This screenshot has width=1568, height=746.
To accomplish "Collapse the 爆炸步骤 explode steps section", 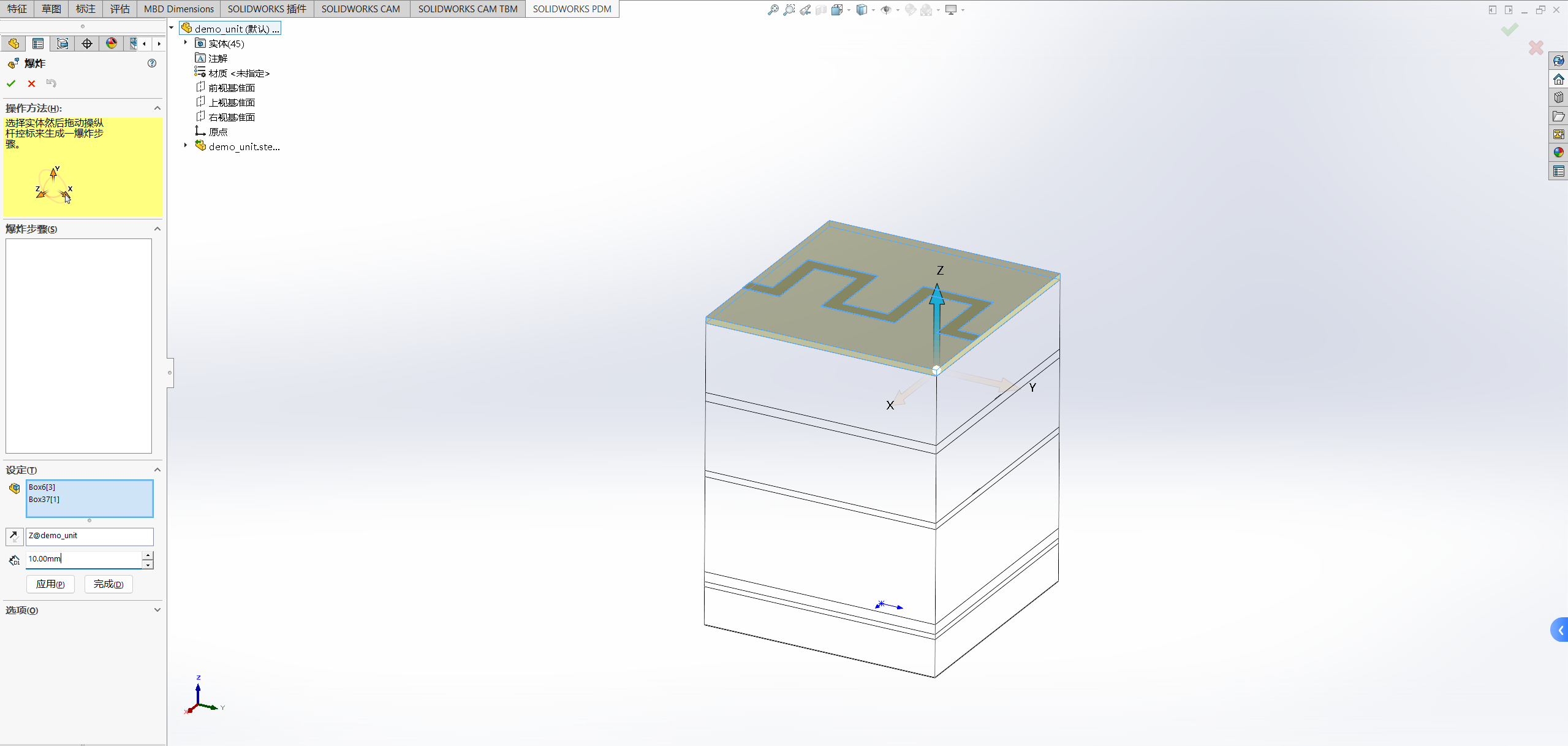I will (157, 229).
